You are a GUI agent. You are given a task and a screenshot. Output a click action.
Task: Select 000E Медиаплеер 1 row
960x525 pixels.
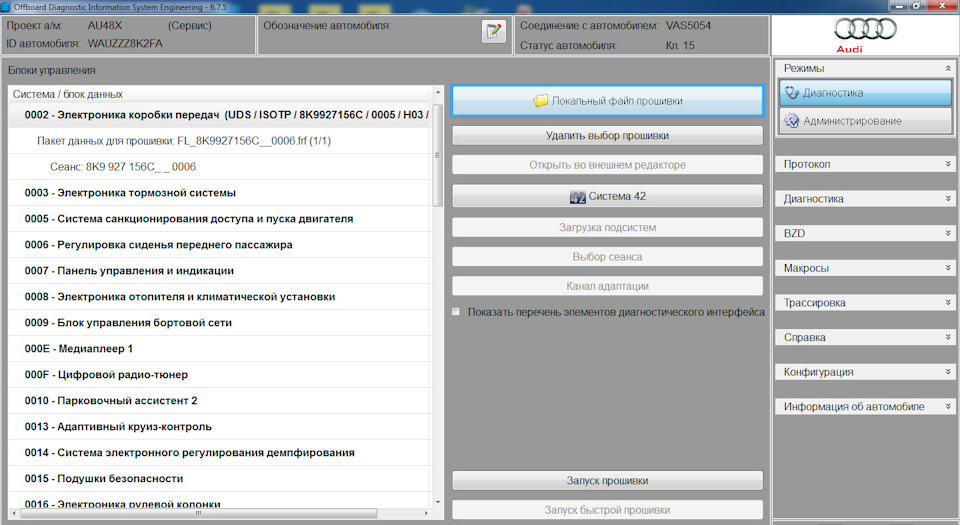point(220,349)
